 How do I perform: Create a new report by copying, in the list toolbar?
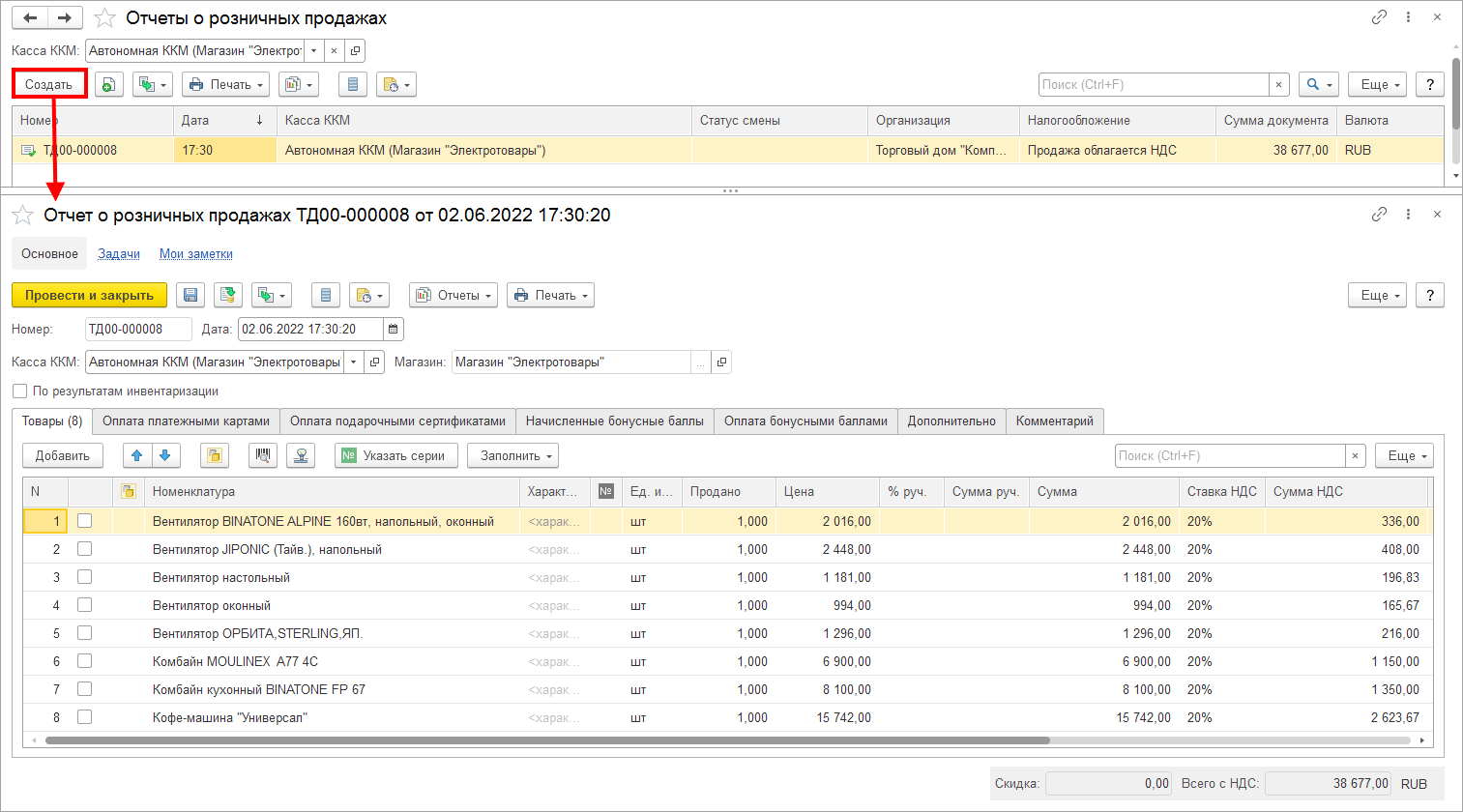tap(108, 85)
